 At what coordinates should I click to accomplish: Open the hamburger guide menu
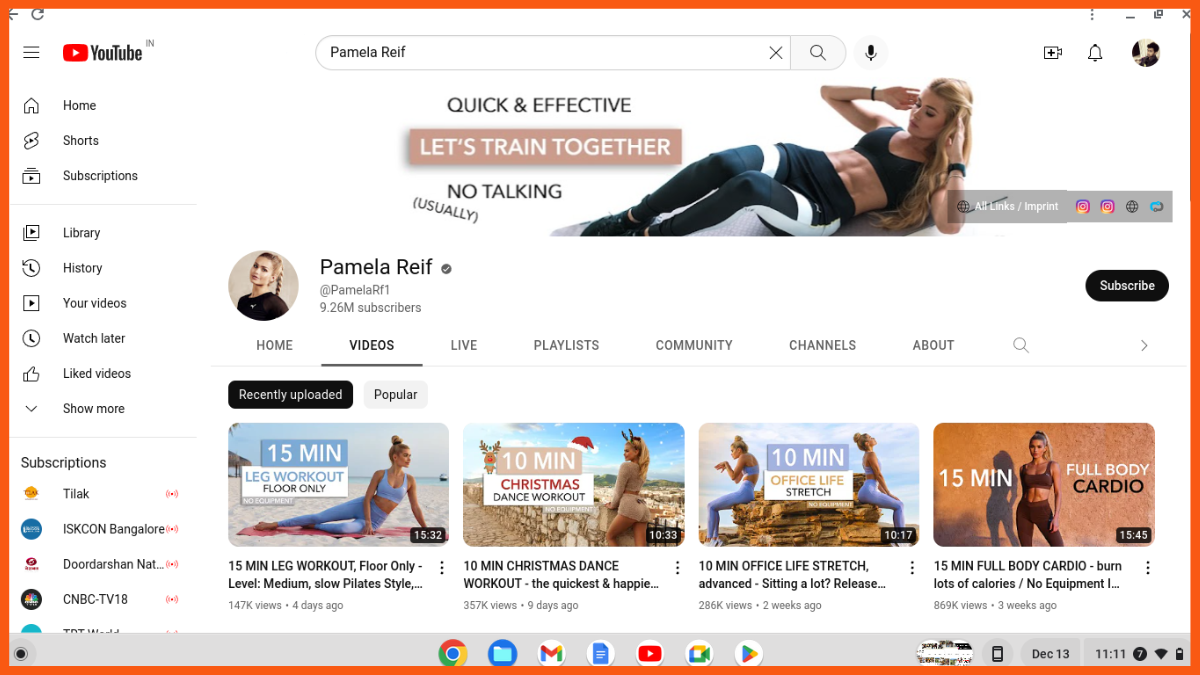coord(31,52)
